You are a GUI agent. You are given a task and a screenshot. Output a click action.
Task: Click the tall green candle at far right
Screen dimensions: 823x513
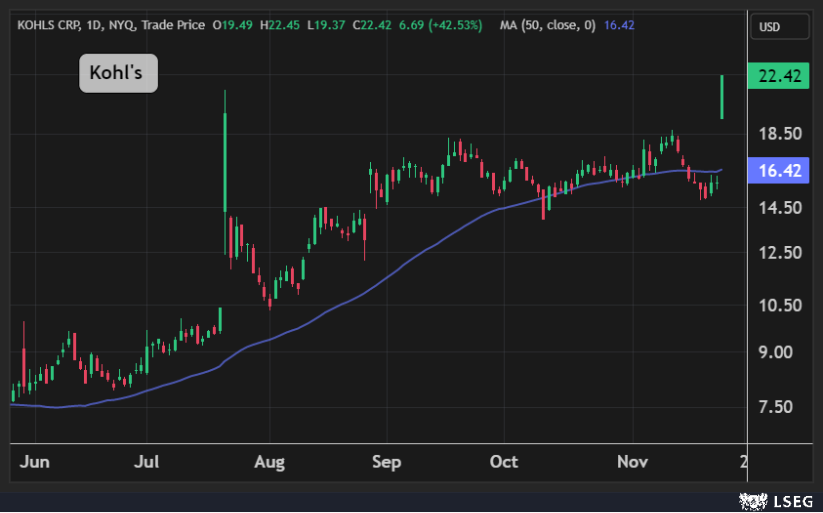tap(721, 97)
